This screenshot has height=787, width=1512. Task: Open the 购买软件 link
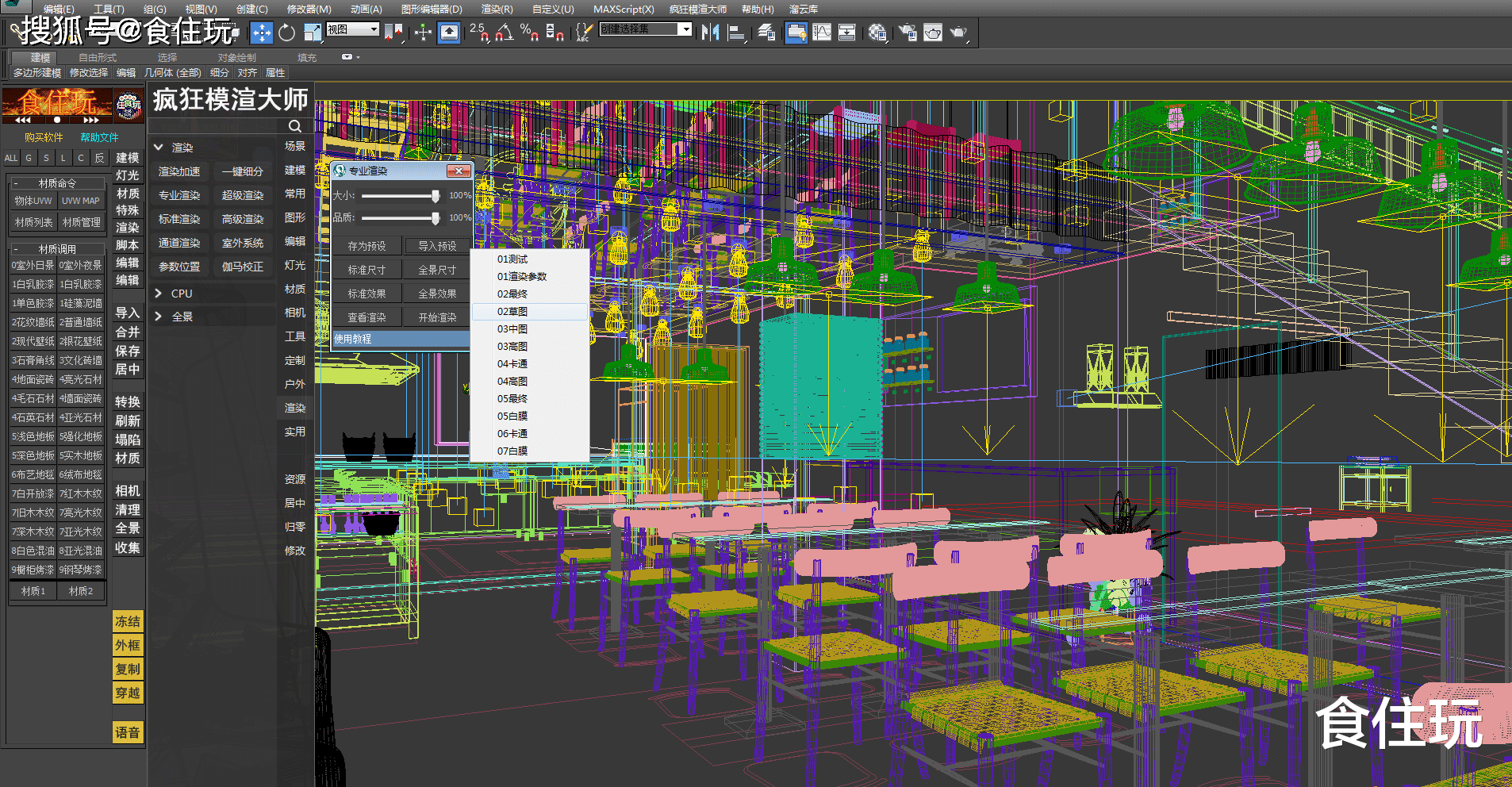(44, 137)
